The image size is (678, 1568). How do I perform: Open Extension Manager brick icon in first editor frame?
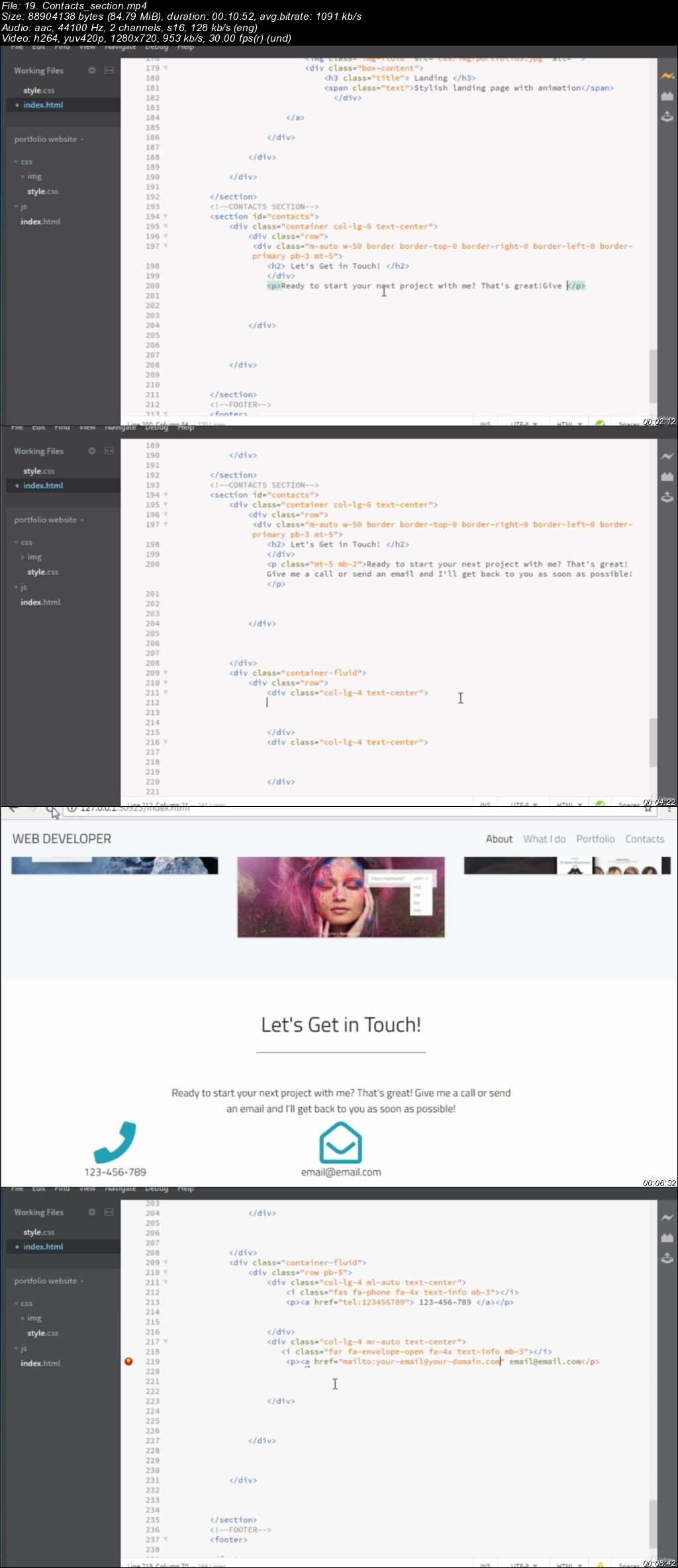667,96
